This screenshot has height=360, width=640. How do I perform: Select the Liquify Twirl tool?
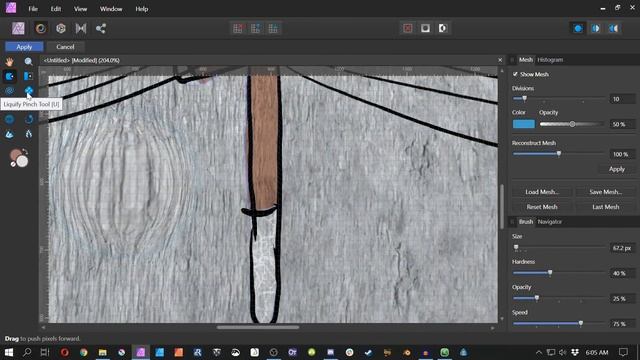point(9,91)
